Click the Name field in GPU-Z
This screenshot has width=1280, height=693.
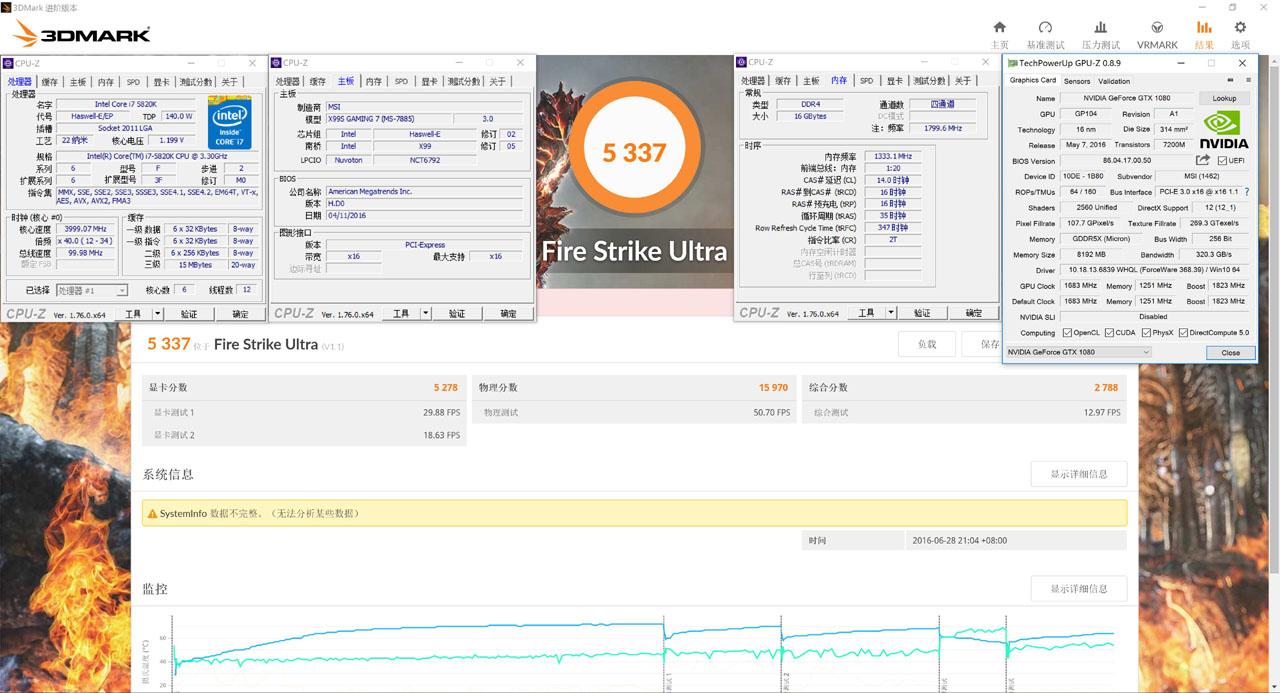[1128, 98]
